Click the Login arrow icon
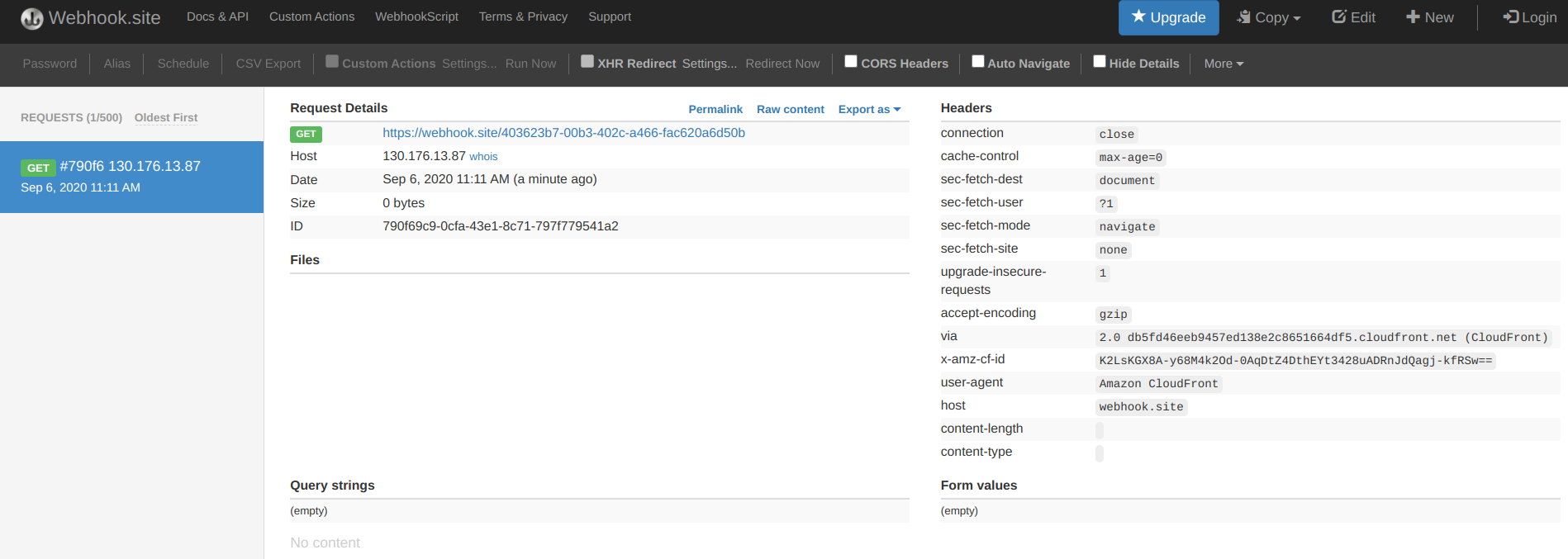This screenshot has width=1568, height=559. (1510, 17)
